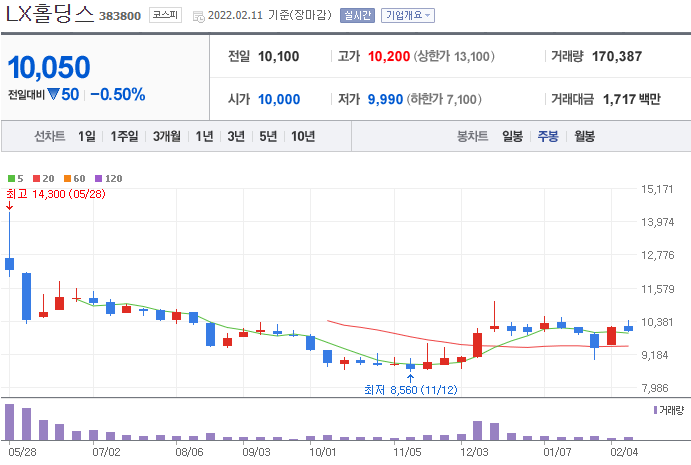Click the 9,184 price axis label
This screenshot has height=465, width=691.
(x=655, y=355)
